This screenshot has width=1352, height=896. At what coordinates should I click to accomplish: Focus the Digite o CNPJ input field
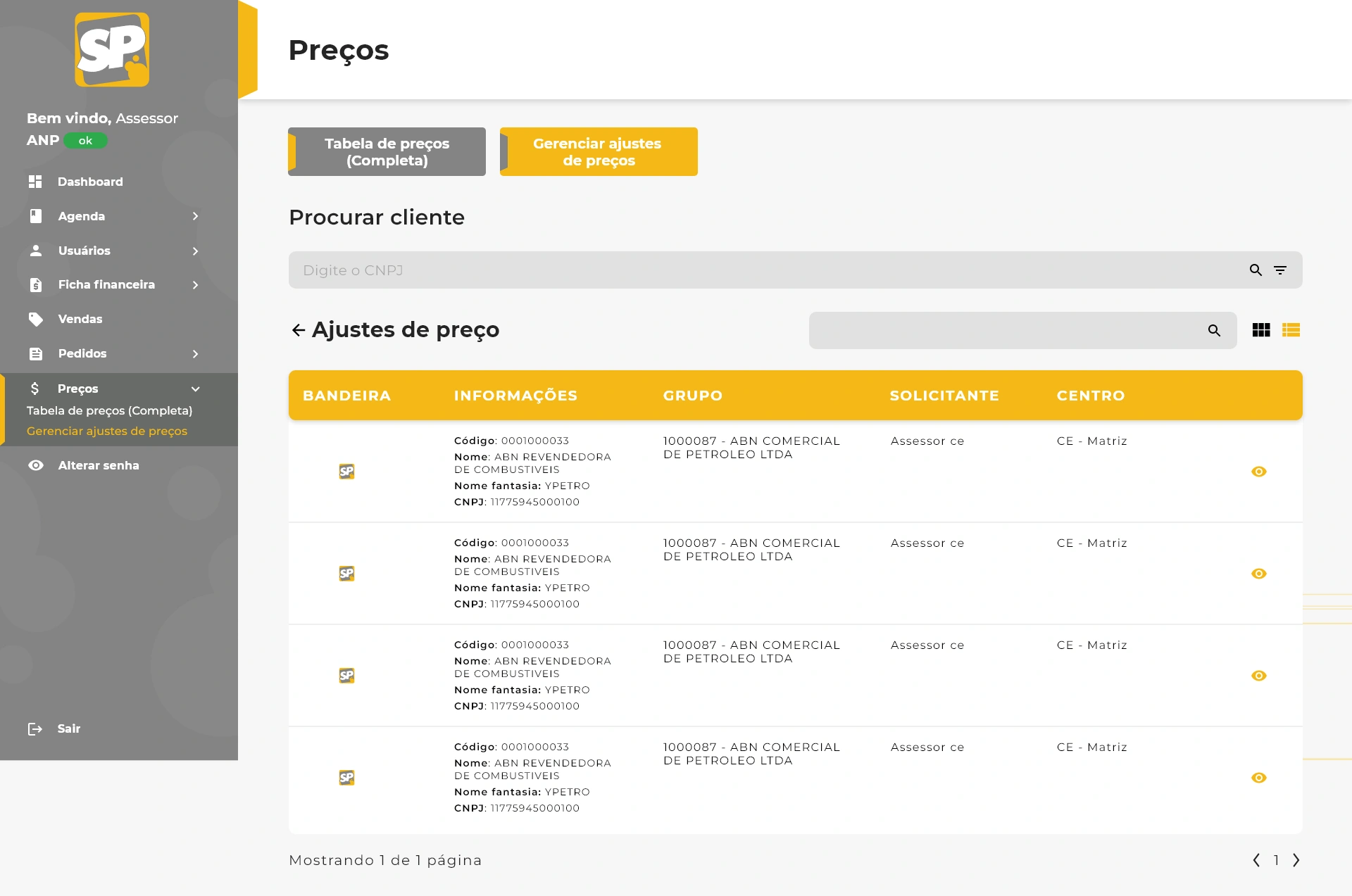click(760, 270)
